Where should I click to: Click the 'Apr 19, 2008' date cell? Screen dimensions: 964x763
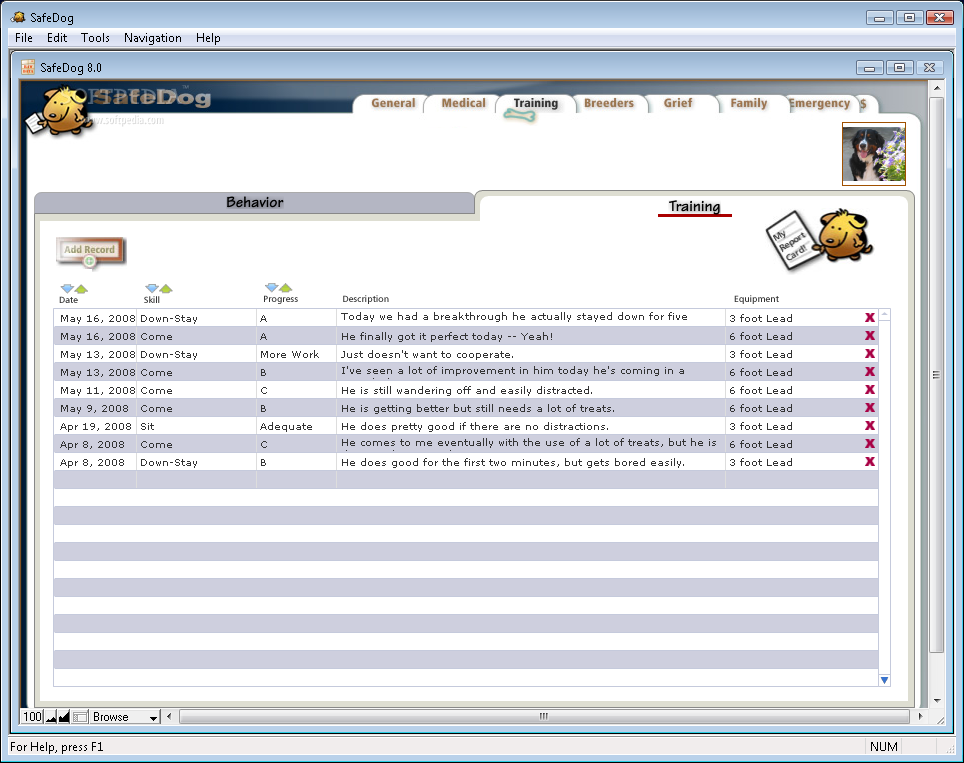95,426
